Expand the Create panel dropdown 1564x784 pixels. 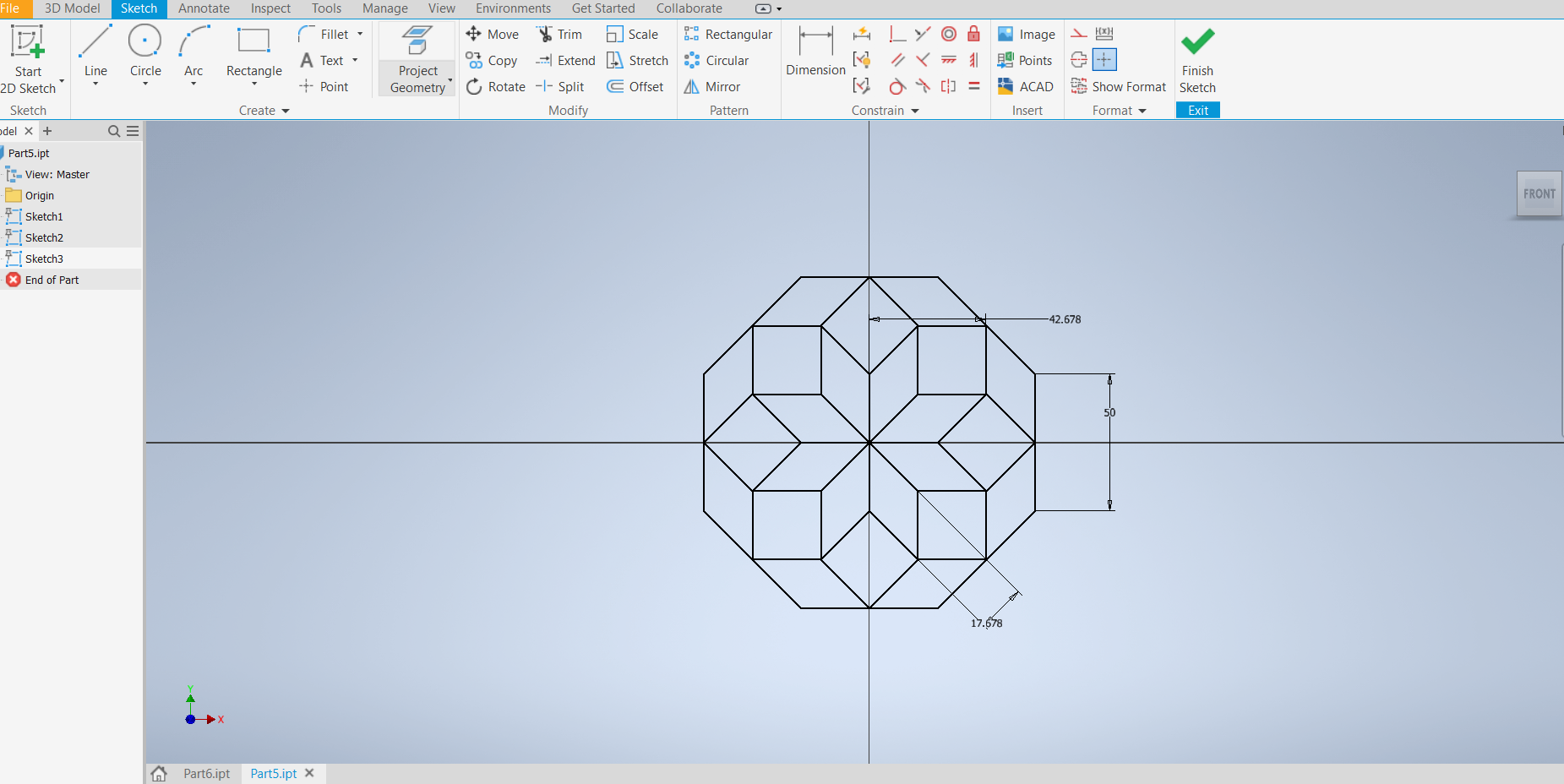pos(286,111)
